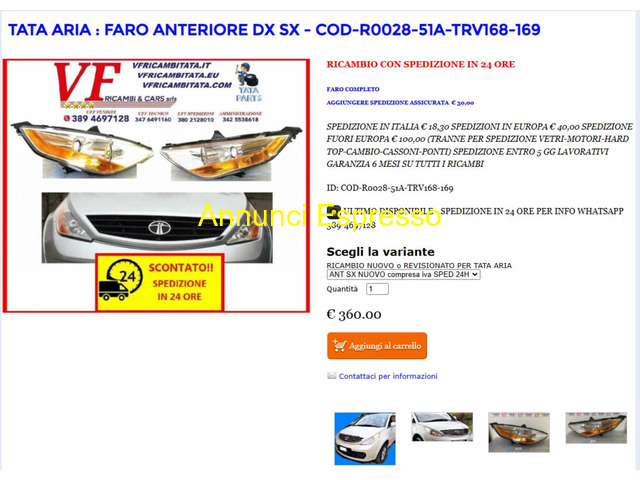This screenshot has width=640, height=480.
Task: View the third thumbnail of the orange headlight
Action: click(x=519, y=432)
